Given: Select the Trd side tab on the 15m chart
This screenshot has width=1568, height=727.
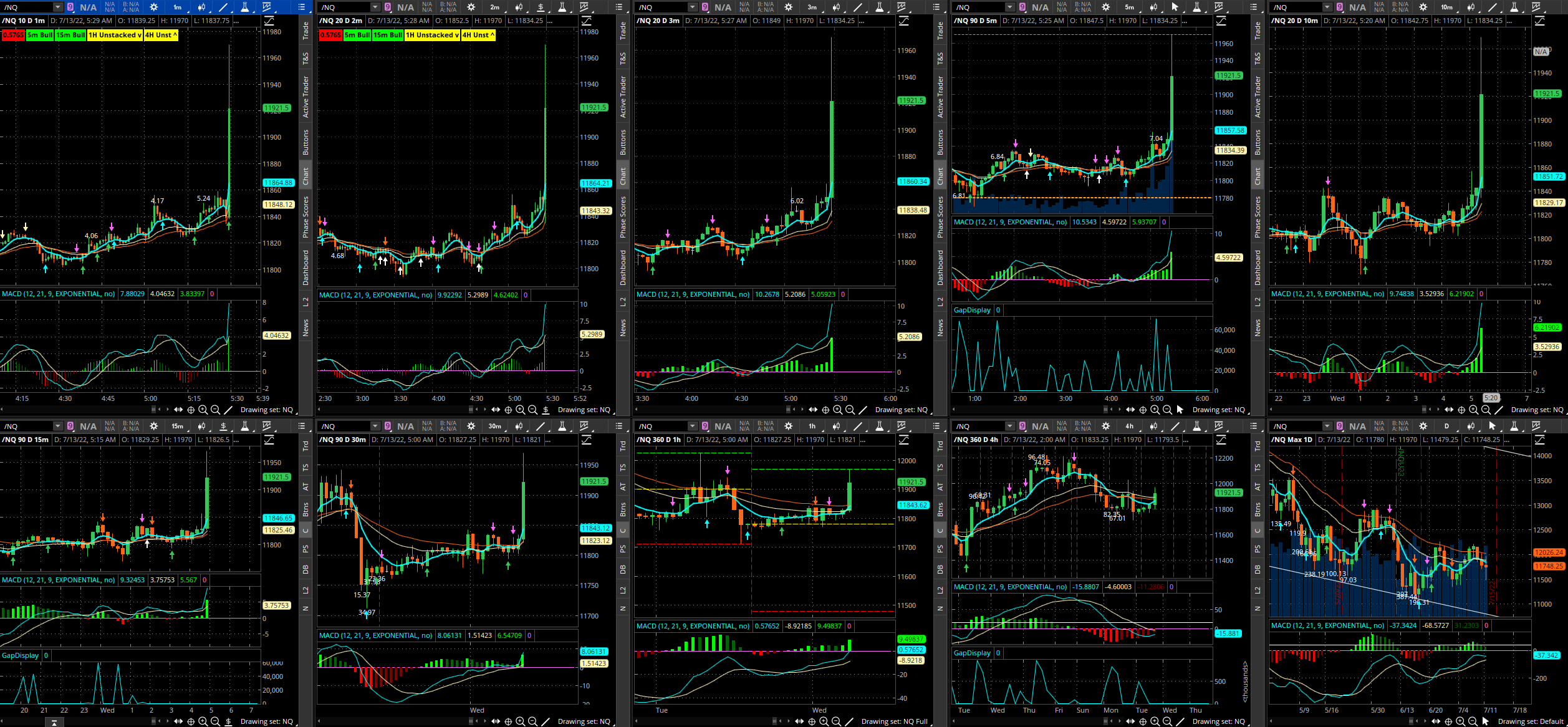Looking at the screenshot, I should 305,446.
